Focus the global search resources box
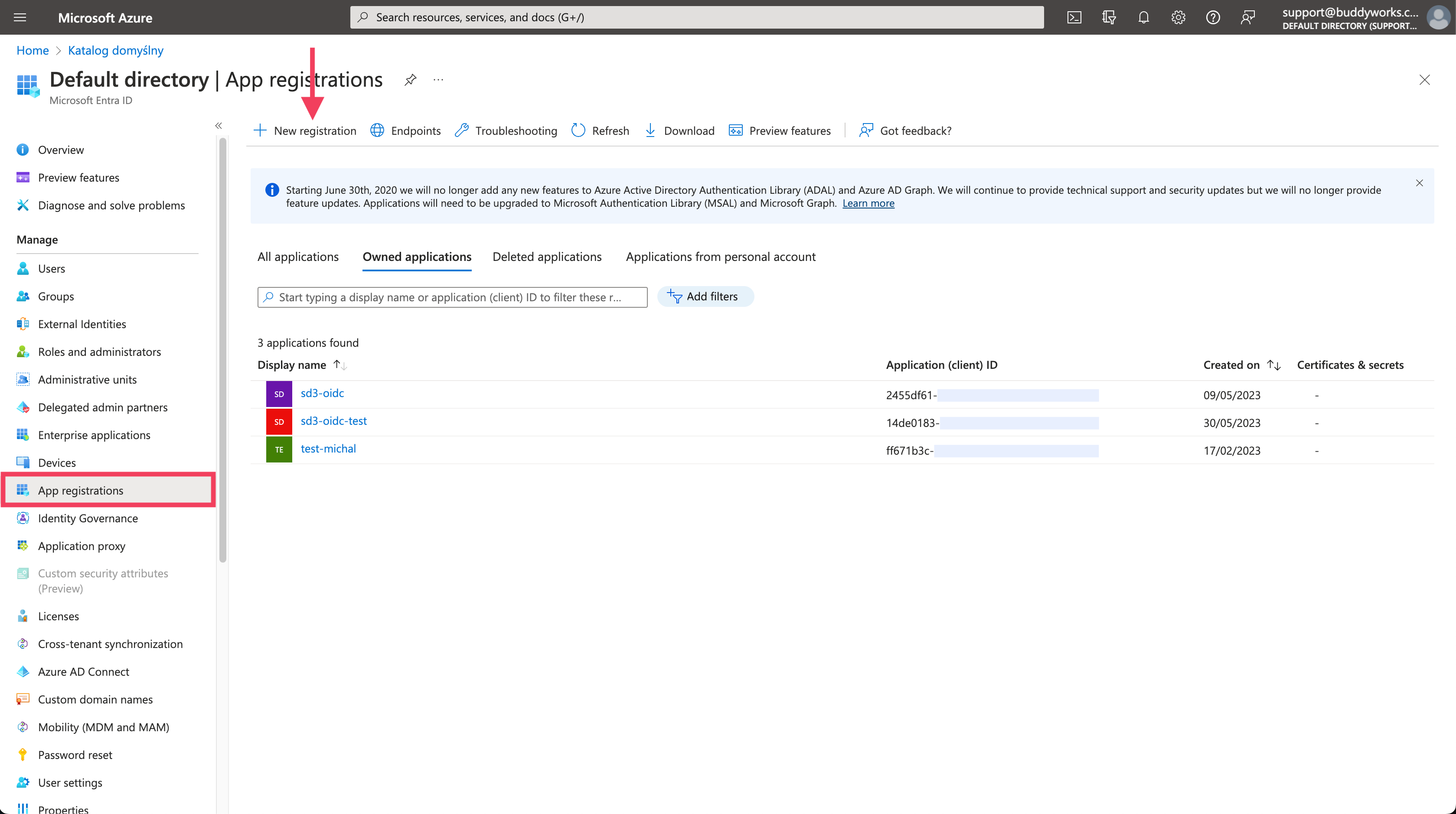 click(x=696, y=17)
